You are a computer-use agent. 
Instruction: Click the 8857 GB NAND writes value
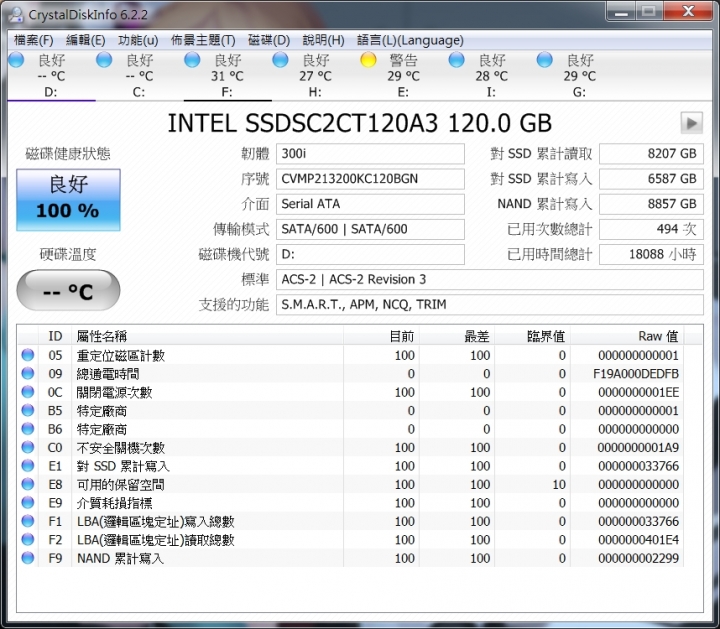click(651, 204)
